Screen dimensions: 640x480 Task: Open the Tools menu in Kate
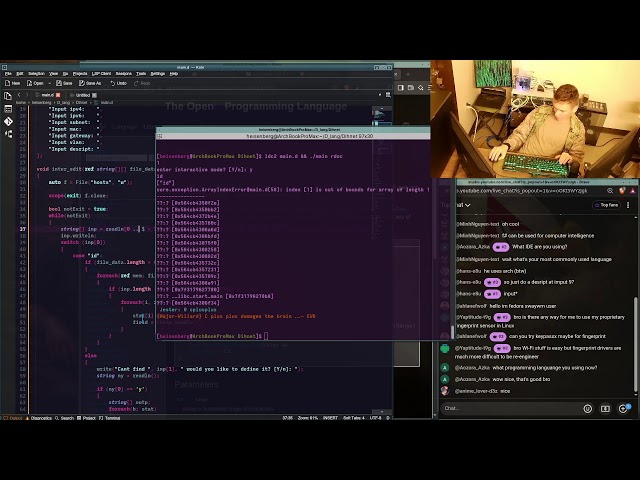(141, 74)
